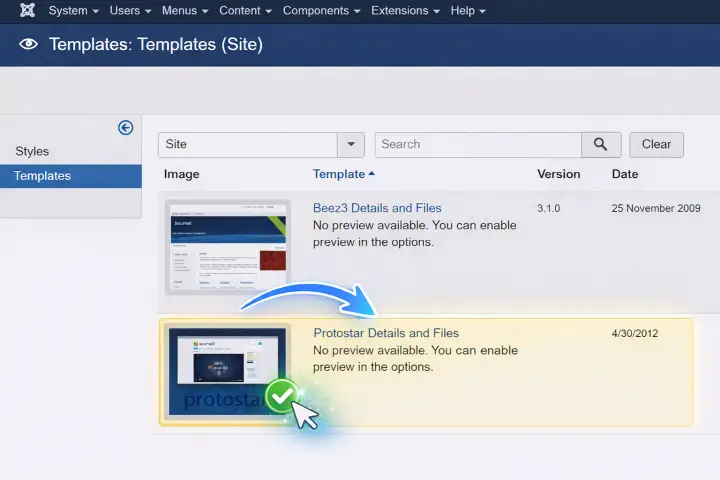Open Protostar Details and Files link
The width and height of the screenshot is (720, 480).
[x=386, y=333]
